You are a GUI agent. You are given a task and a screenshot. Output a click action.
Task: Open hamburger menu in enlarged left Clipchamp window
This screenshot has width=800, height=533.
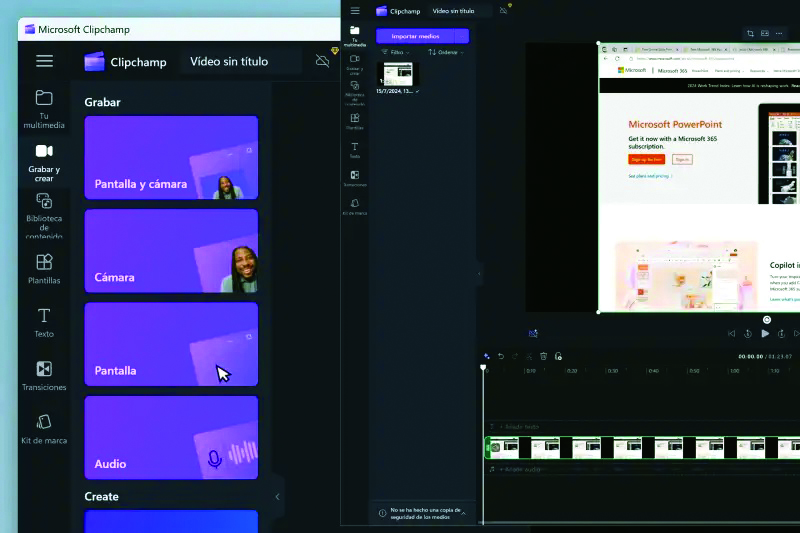click(x=44, y=61)
